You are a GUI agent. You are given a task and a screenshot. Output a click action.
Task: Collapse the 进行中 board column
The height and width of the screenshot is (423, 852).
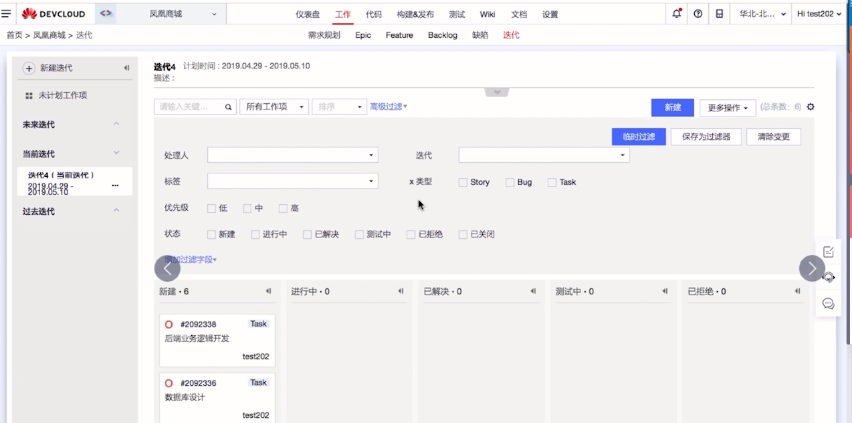pos(400,291)
